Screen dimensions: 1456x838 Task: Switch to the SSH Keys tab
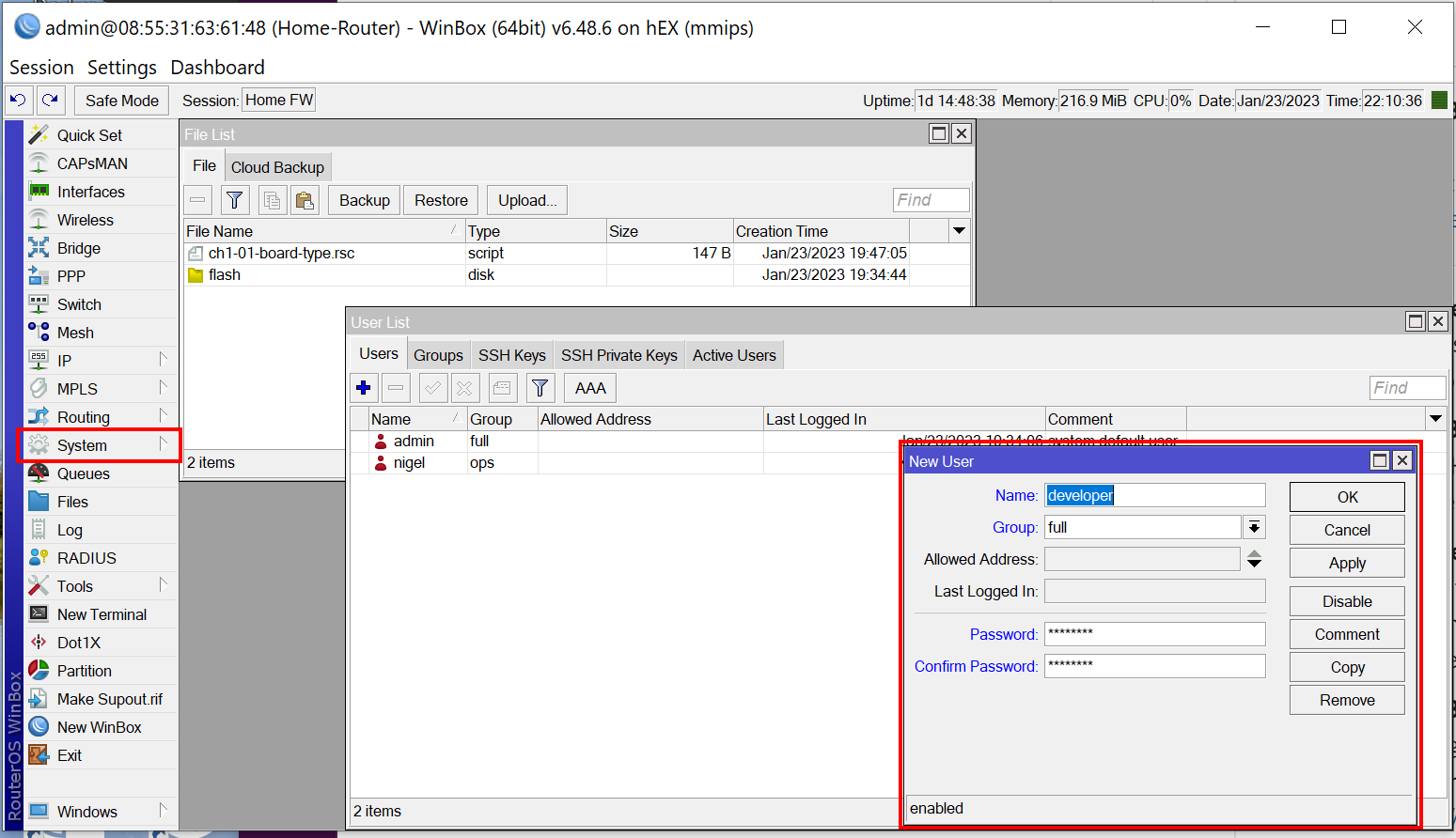511,355
